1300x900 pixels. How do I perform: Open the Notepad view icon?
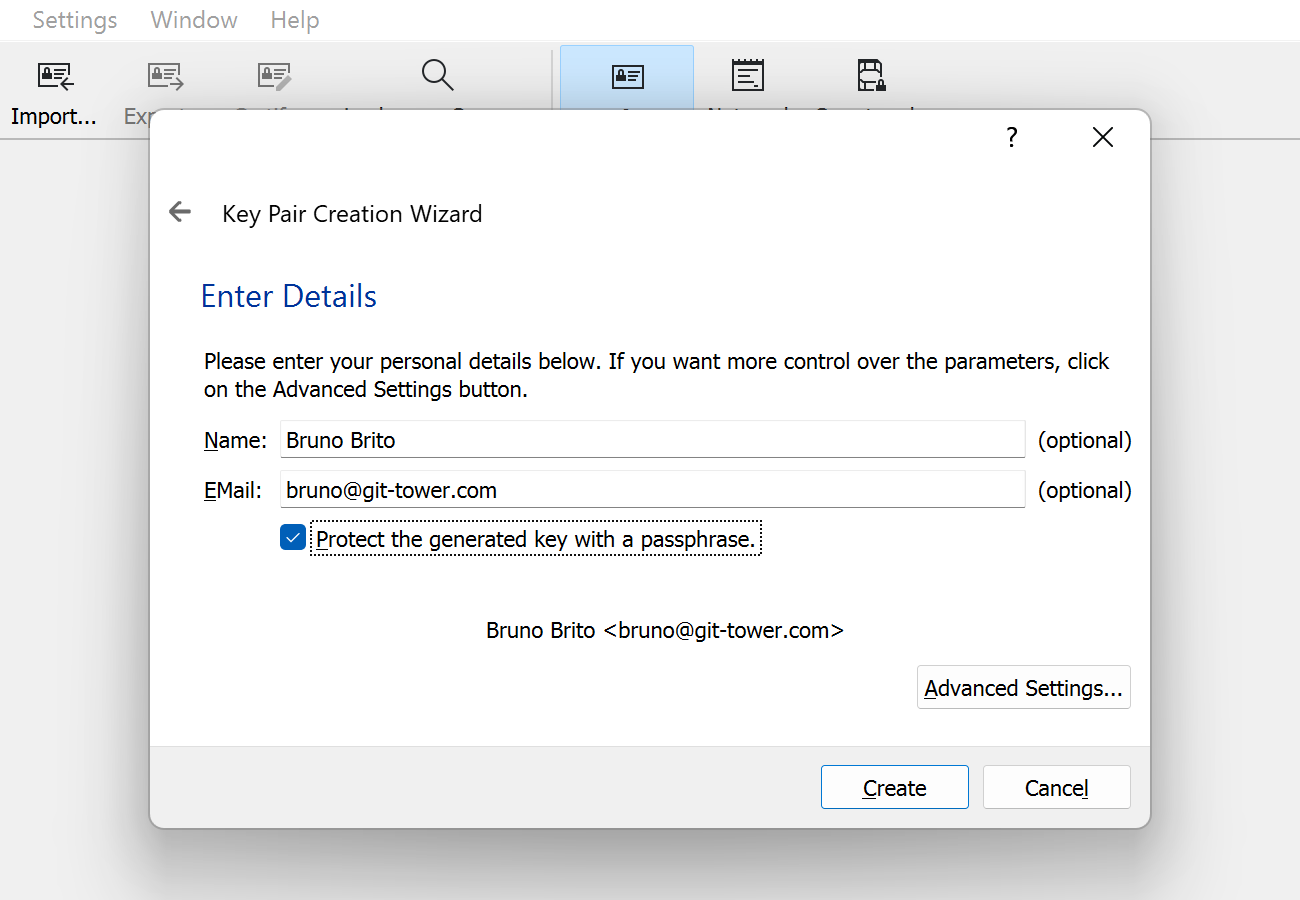(748, 76)
